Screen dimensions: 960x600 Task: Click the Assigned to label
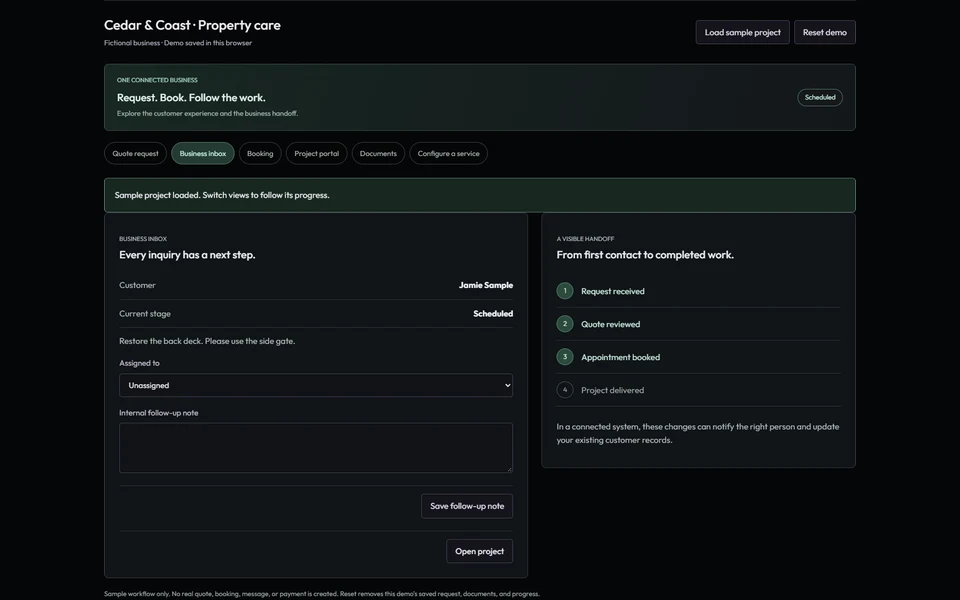click(139, 363)
